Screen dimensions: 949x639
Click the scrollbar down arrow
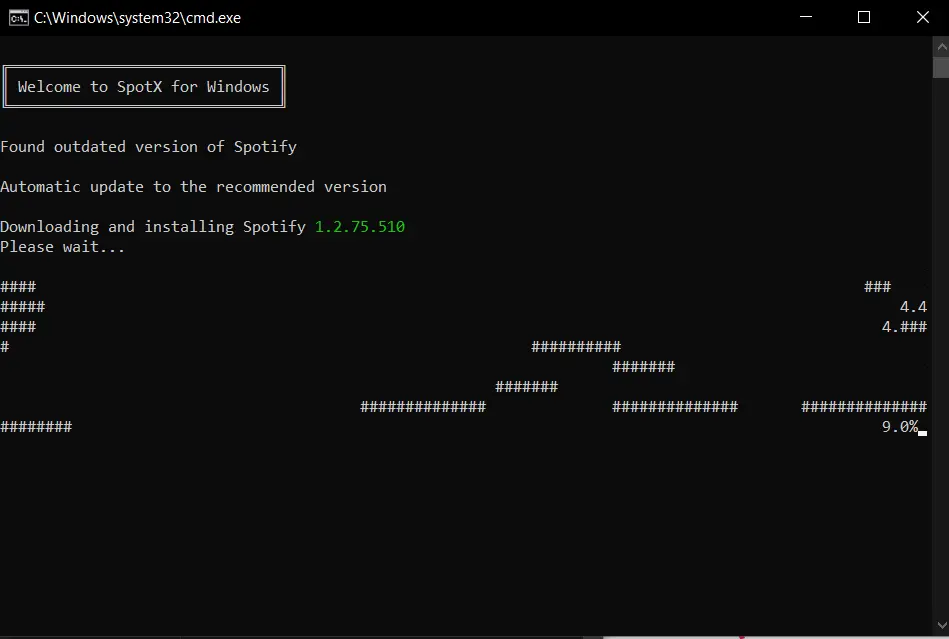(941, 626)
